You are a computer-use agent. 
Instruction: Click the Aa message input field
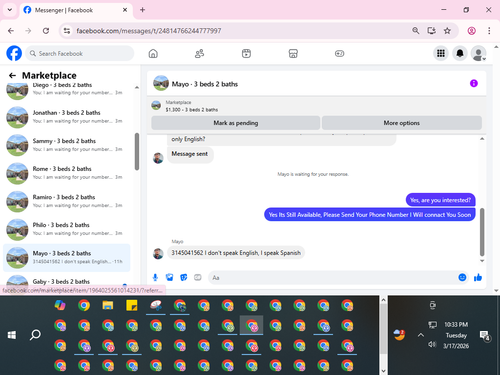(333, 277)
